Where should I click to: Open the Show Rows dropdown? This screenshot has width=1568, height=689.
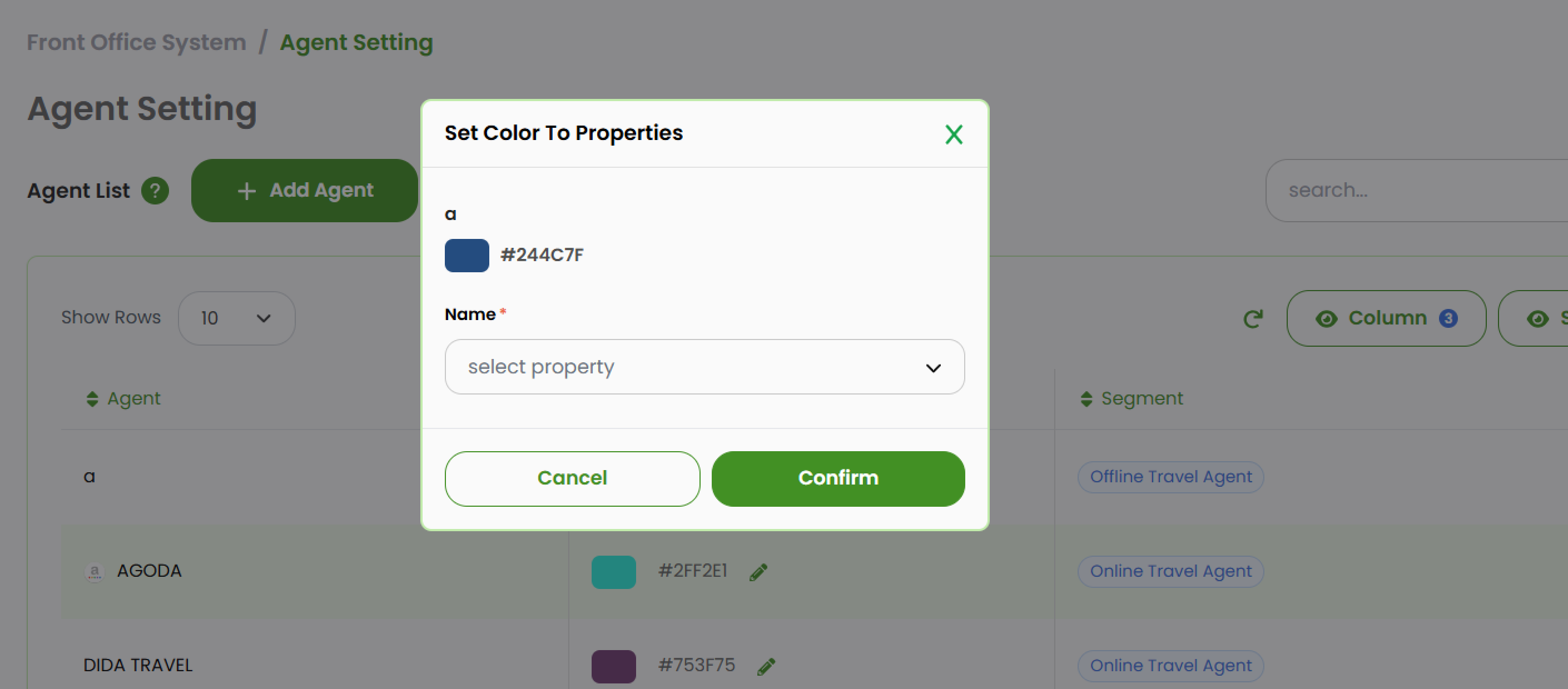click(x=236, y=317)
